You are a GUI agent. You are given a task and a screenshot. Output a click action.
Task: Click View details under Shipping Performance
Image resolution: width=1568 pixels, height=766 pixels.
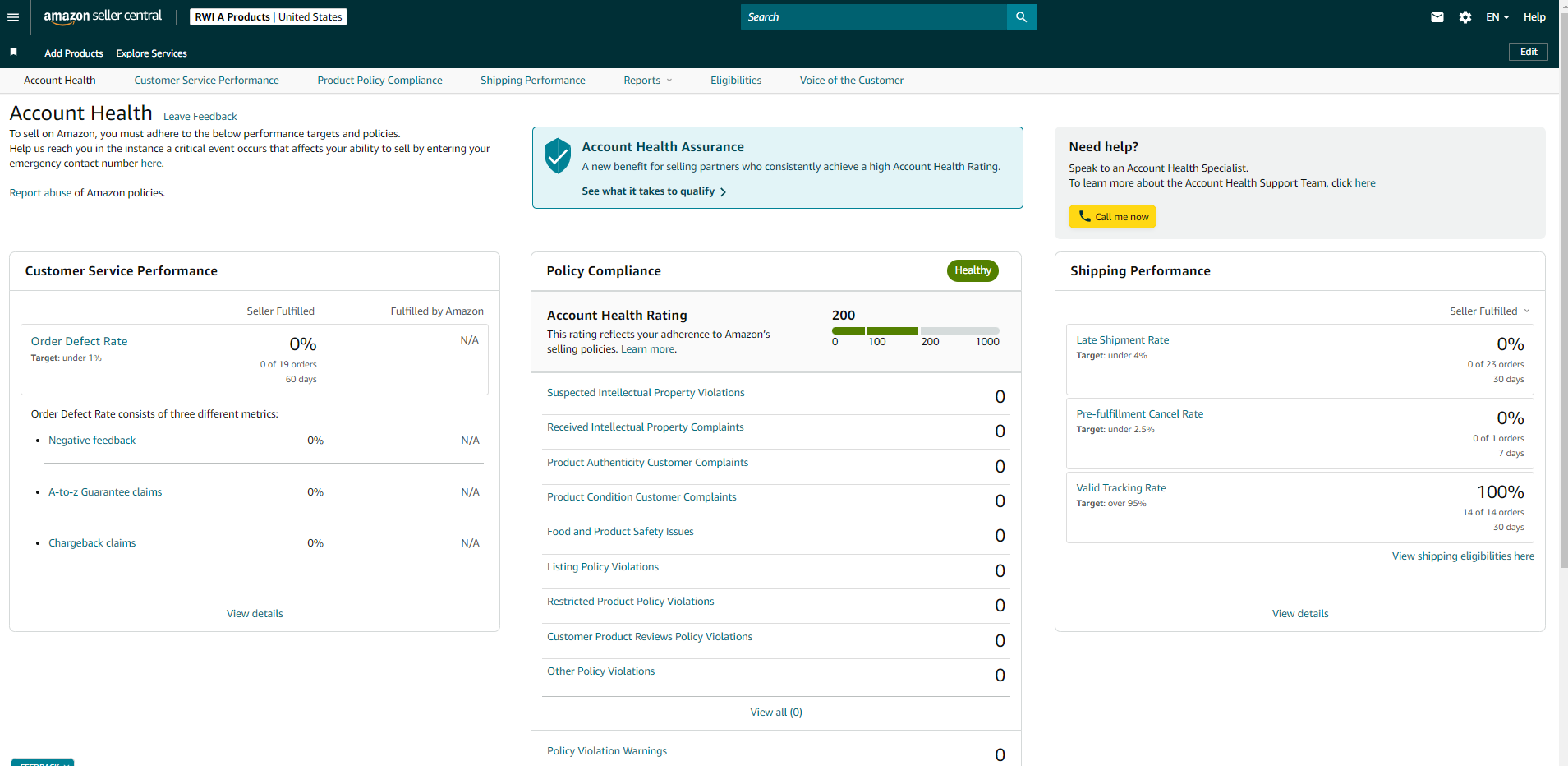[x=1300, y=614]
